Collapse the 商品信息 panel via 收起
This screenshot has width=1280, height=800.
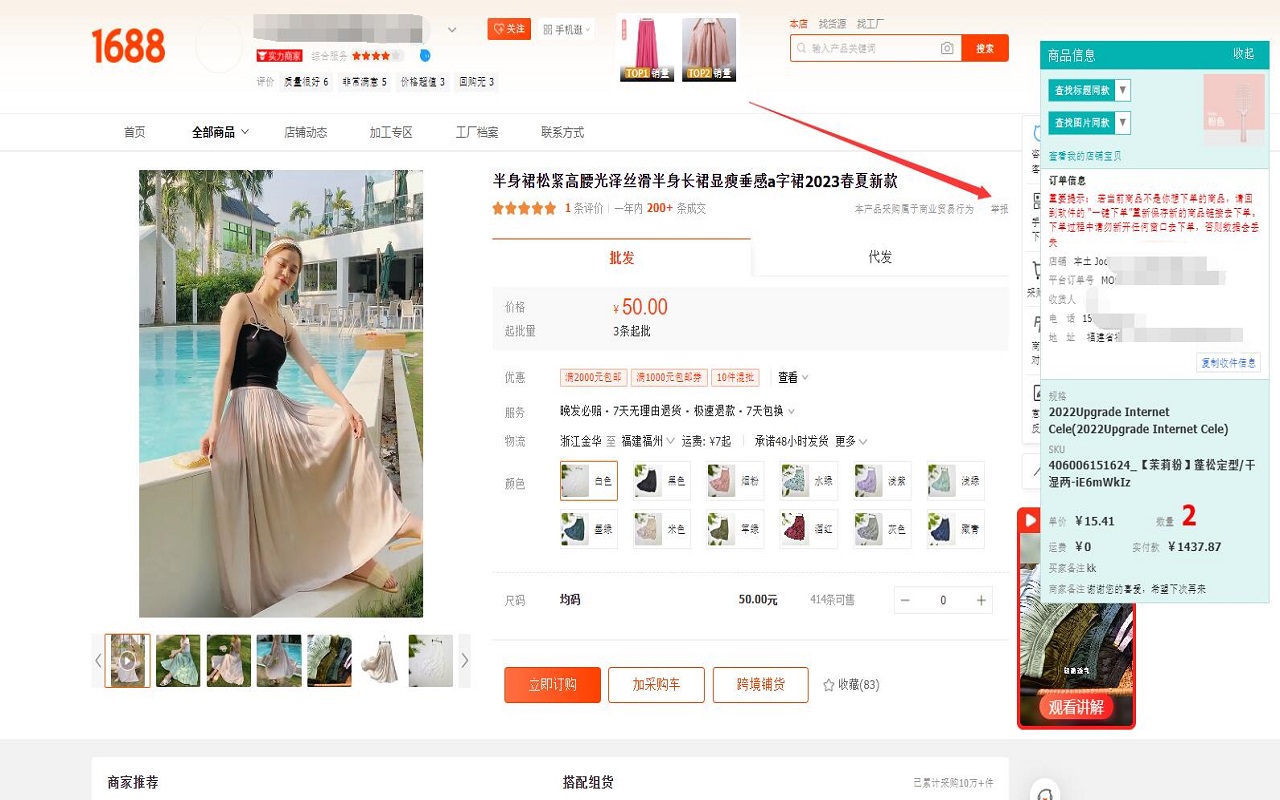(x=1242, y=54)
